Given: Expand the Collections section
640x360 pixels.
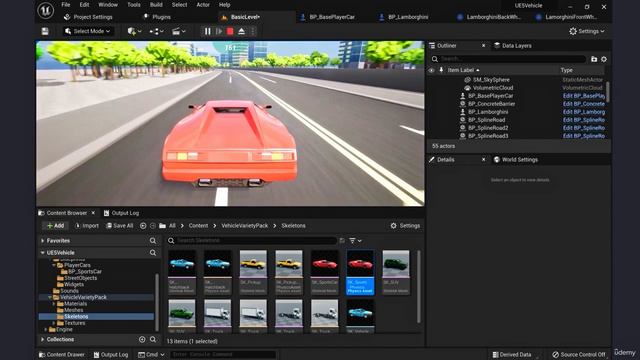Looking at the screenshot, I should pos(42,340).
